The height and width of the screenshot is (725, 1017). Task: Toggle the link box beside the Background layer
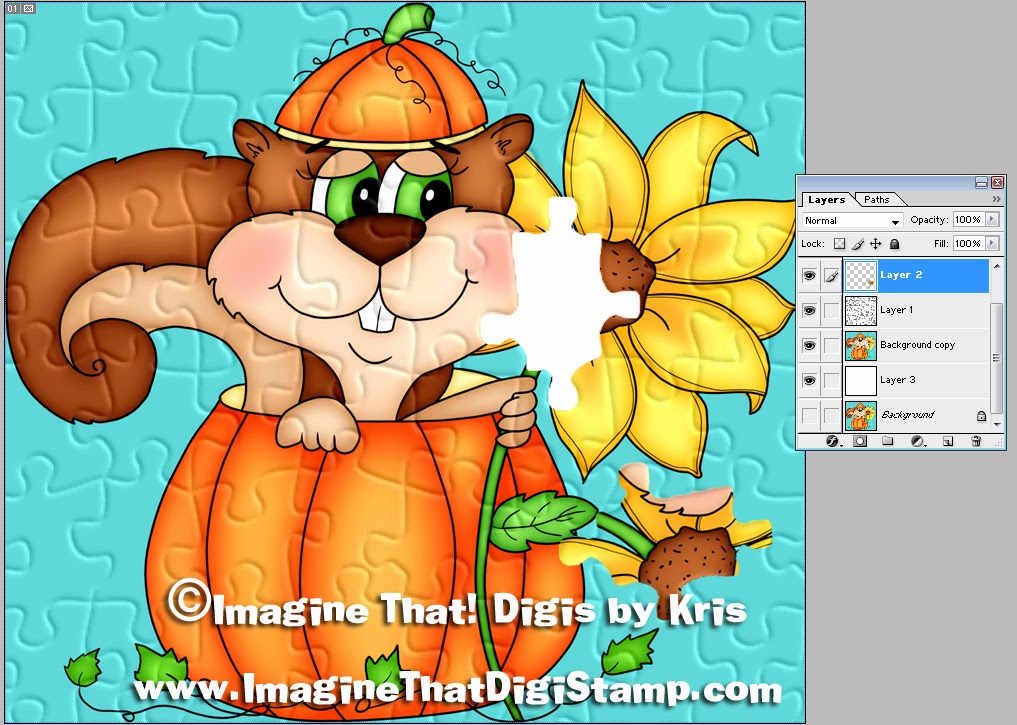pyautogui.click(x=832, y=416)
